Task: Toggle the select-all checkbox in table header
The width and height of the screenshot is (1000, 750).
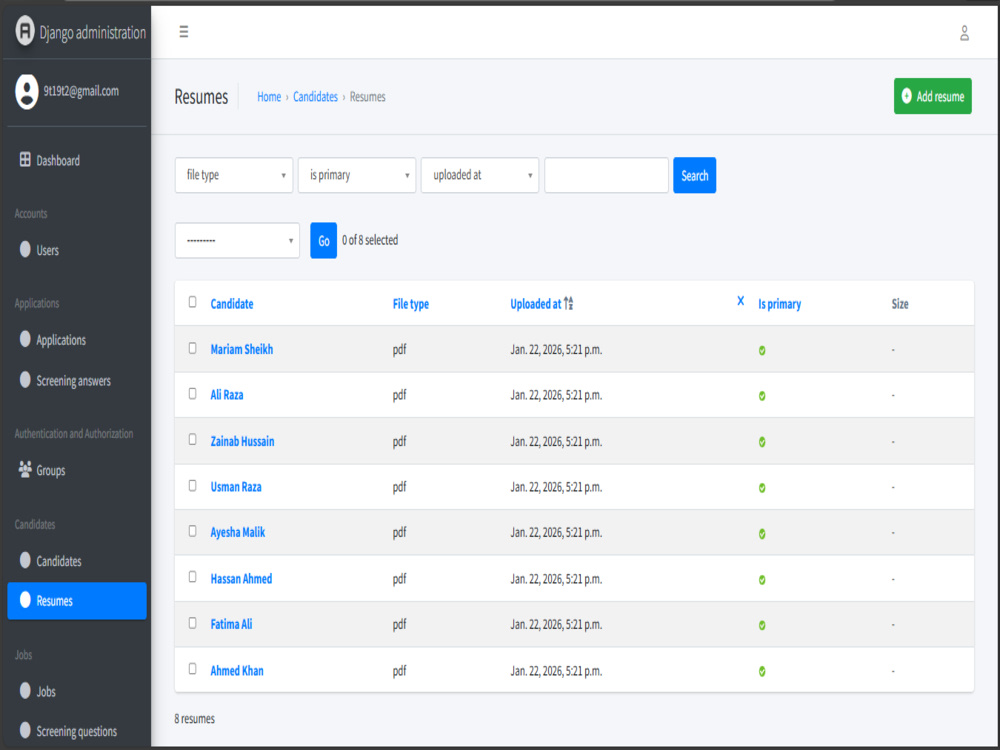Action: click(193, 302)
